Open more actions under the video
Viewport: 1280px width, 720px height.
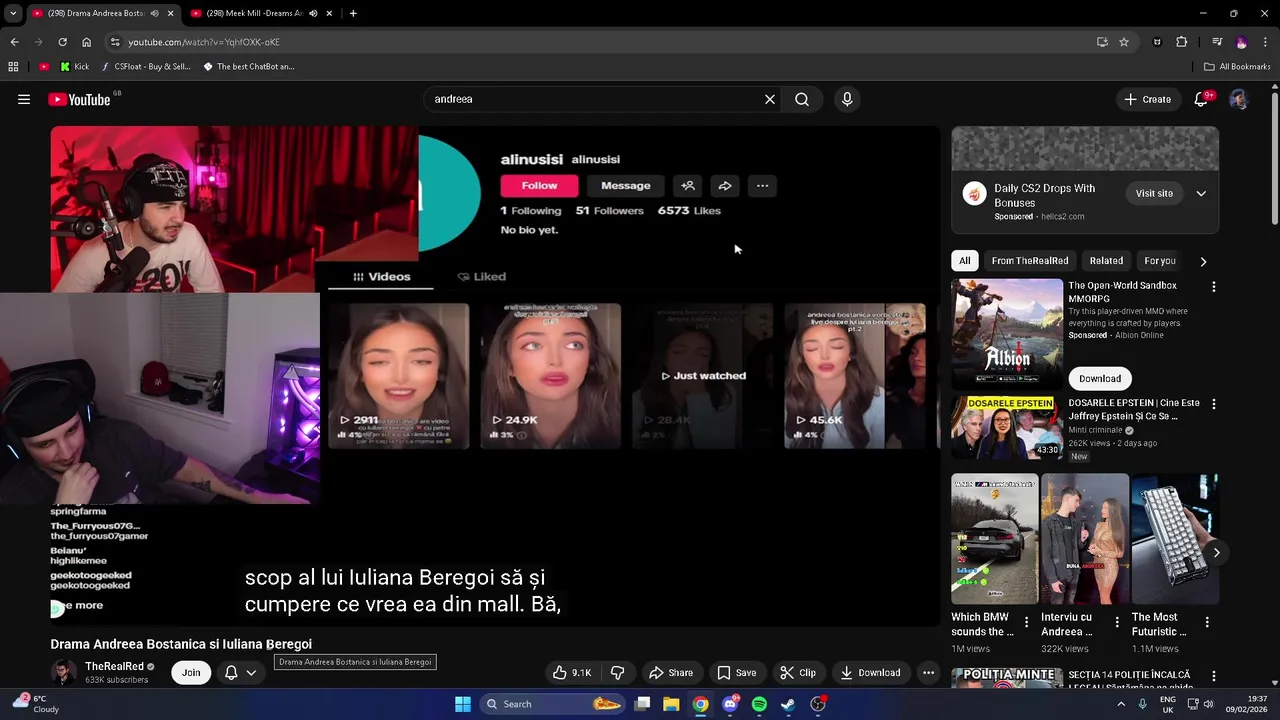click(928, 673)
